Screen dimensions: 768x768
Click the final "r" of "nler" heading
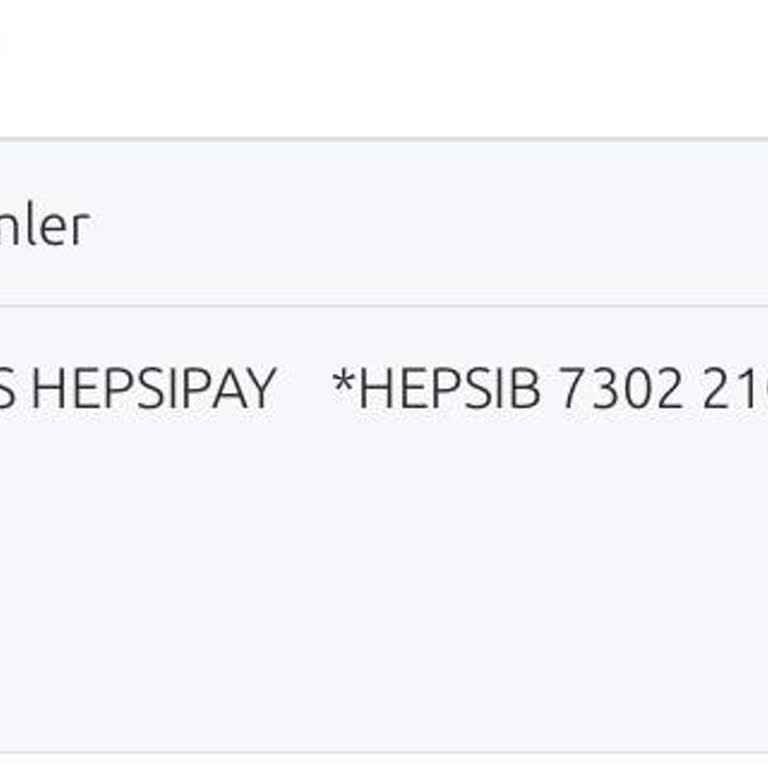(x=80, y=230)
